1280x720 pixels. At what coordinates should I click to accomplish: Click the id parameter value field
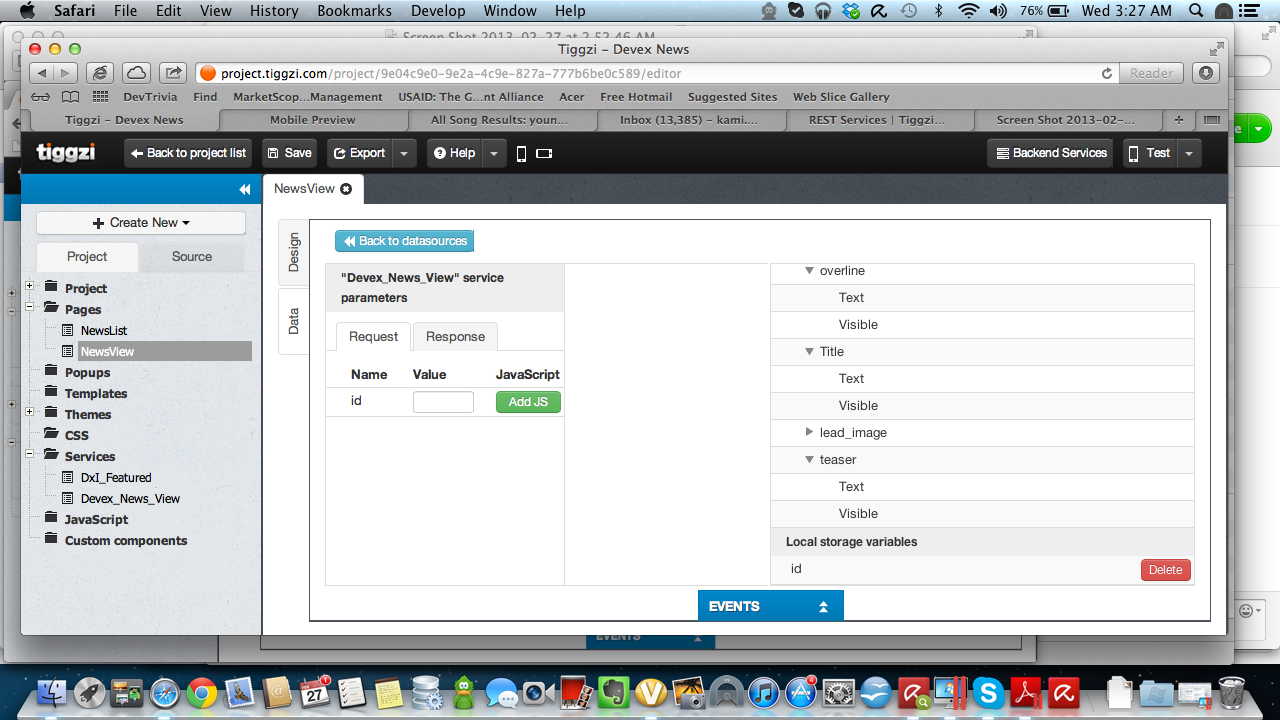coord(443,402)
